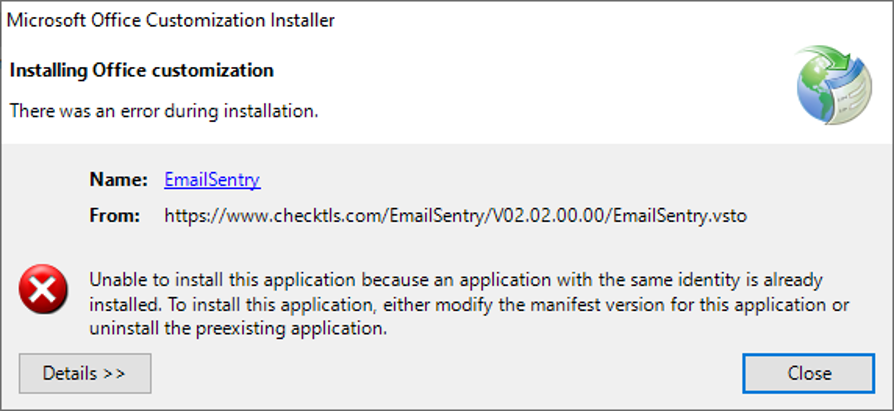Click the red error X icon

point(43,290)
